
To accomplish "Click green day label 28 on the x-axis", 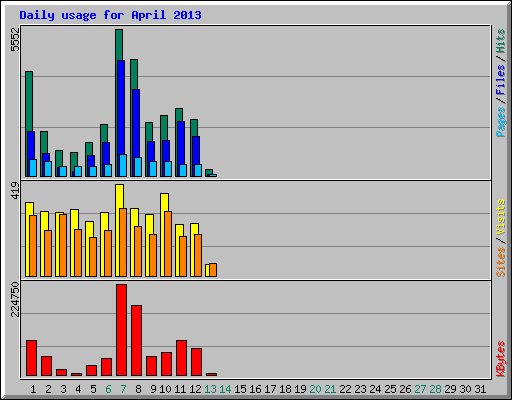I will point(435,389).
